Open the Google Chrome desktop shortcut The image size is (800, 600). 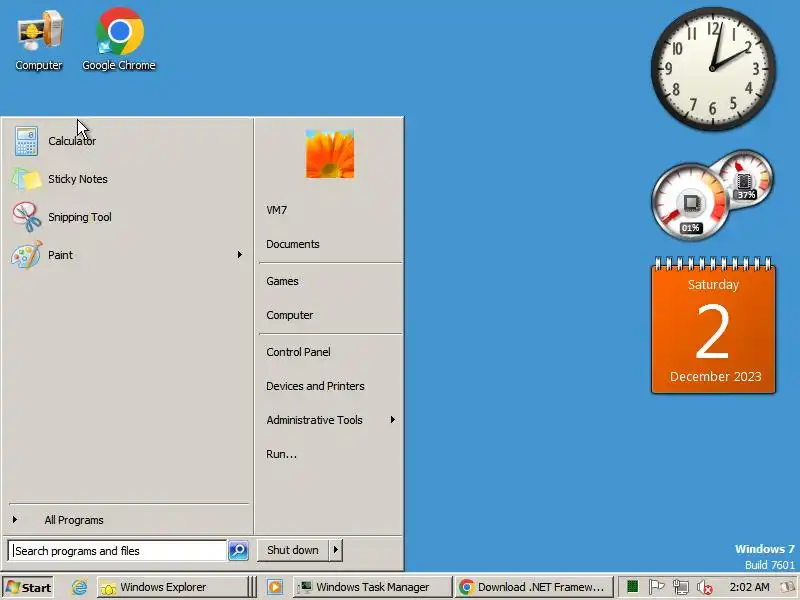[x=119, y=41]
